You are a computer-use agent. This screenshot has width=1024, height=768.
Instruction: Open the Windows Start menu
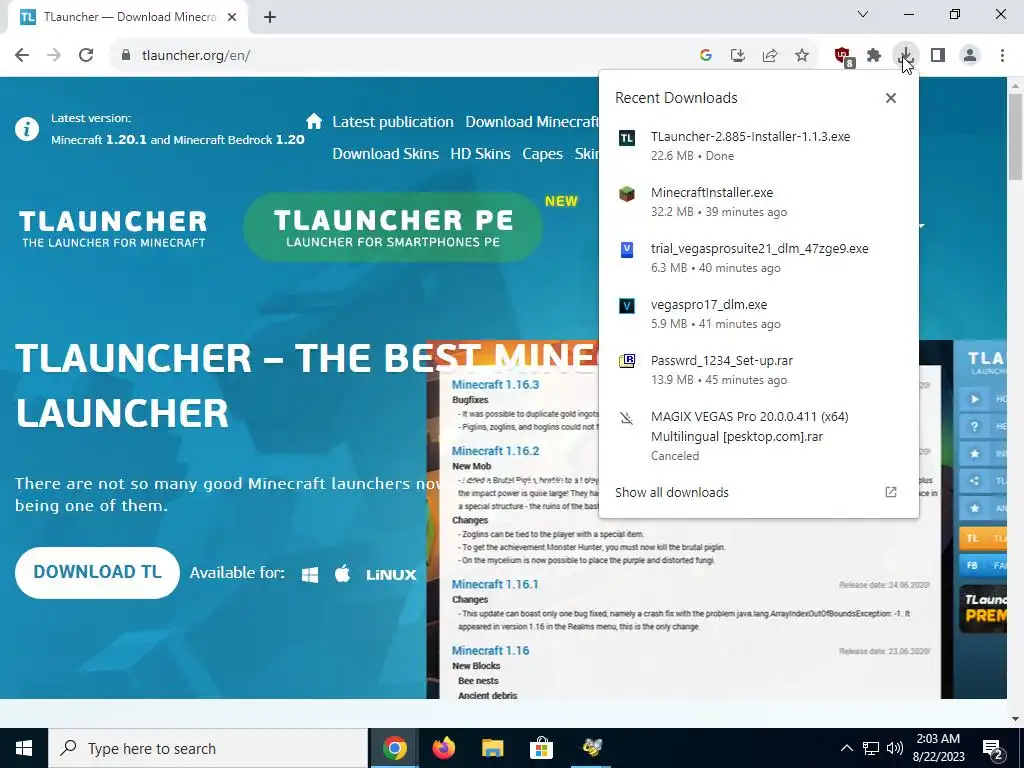tap(24, 748)
